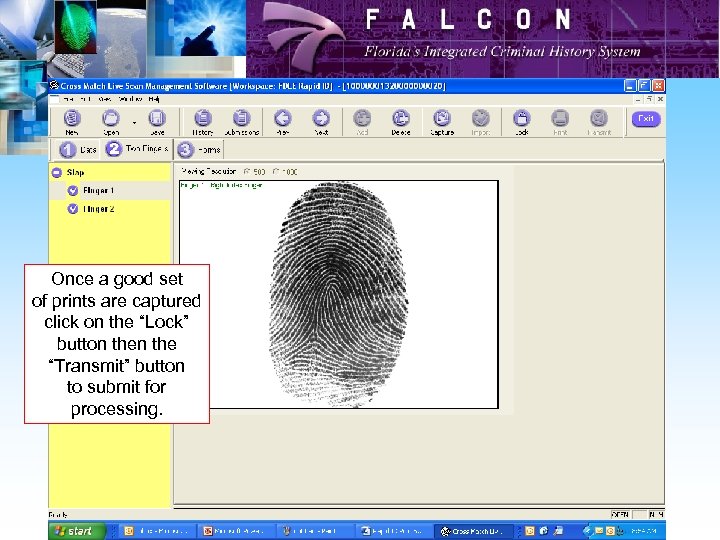Viewport: 720px width, 540px height.
Task: Switch to the Paint taskbar button
Action: 315,531
